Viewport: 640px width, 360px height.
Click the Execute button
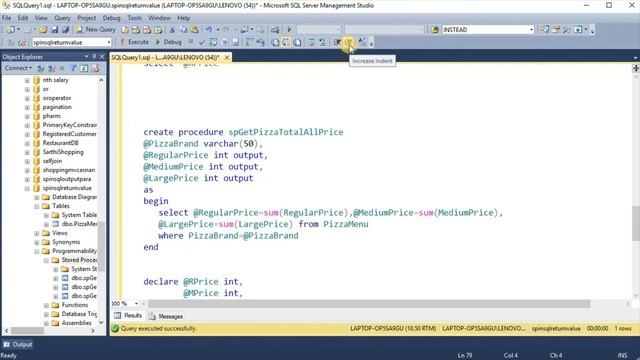pyautogui.click(x=134, y=42)
